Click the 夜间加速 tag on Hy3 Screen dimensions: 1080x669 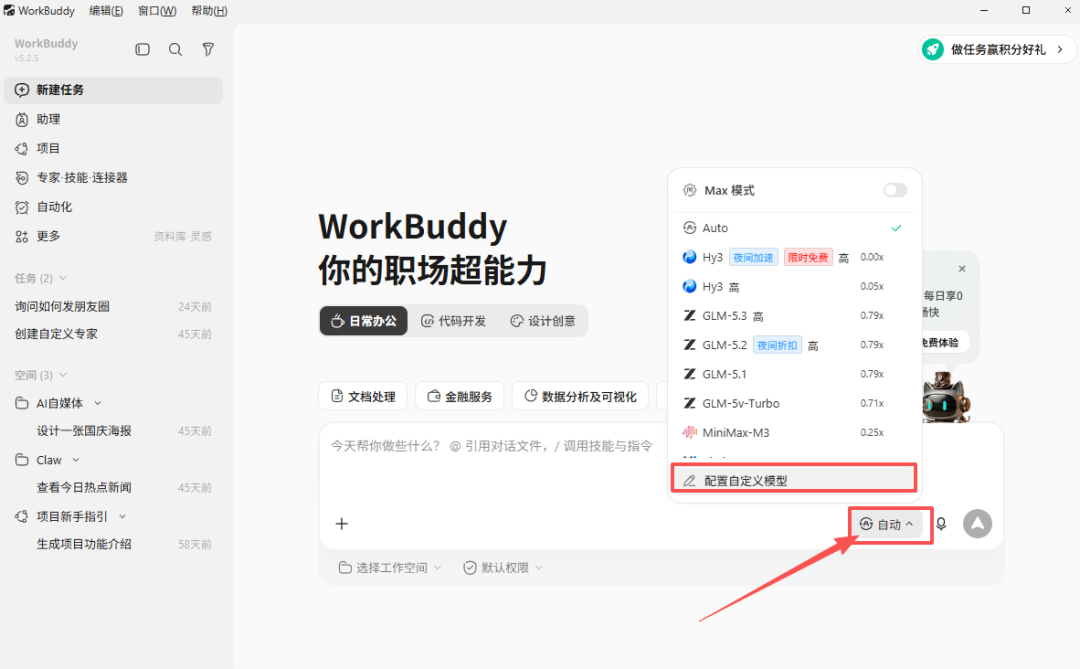(x=753, y=257)
